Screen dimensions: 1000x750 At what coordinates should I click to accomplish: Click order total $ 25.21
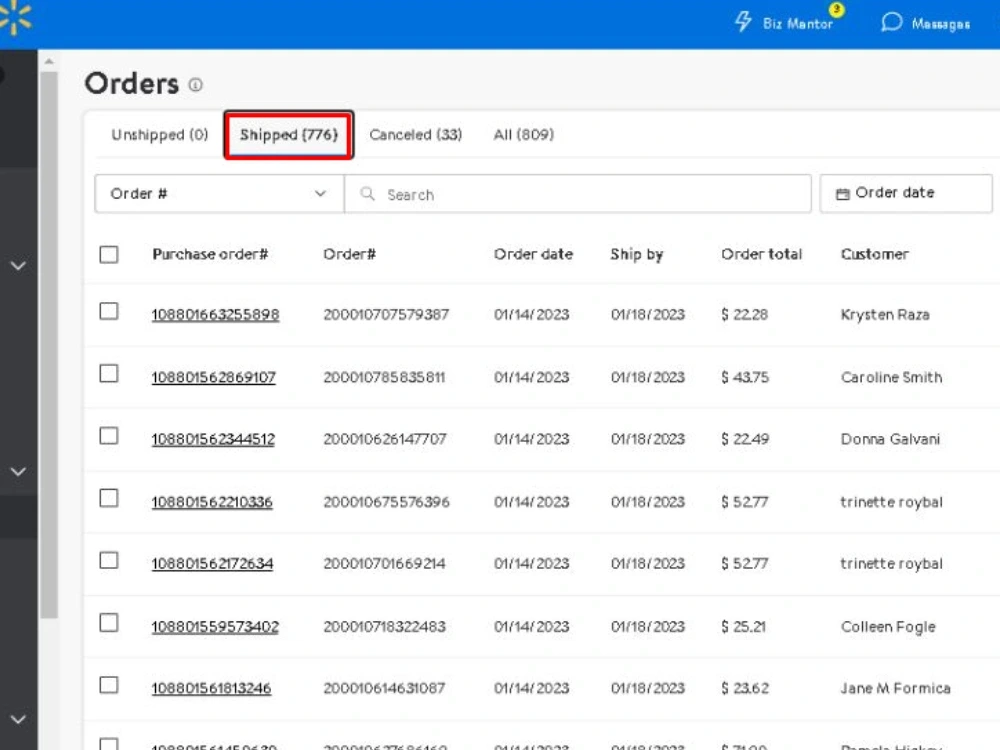[x=743, y=627]
